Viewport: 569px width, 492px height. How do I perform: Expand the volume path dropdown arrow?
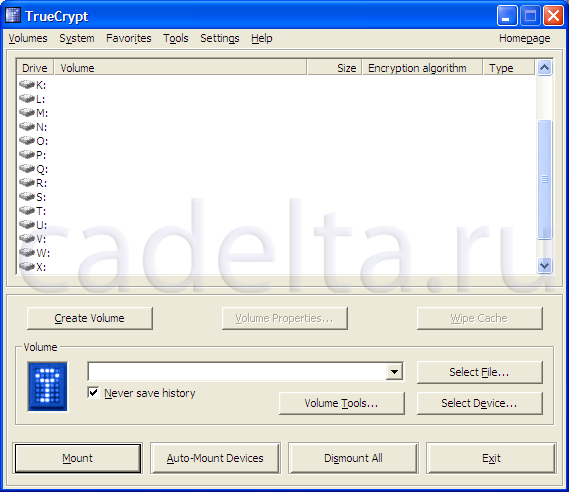394,371
